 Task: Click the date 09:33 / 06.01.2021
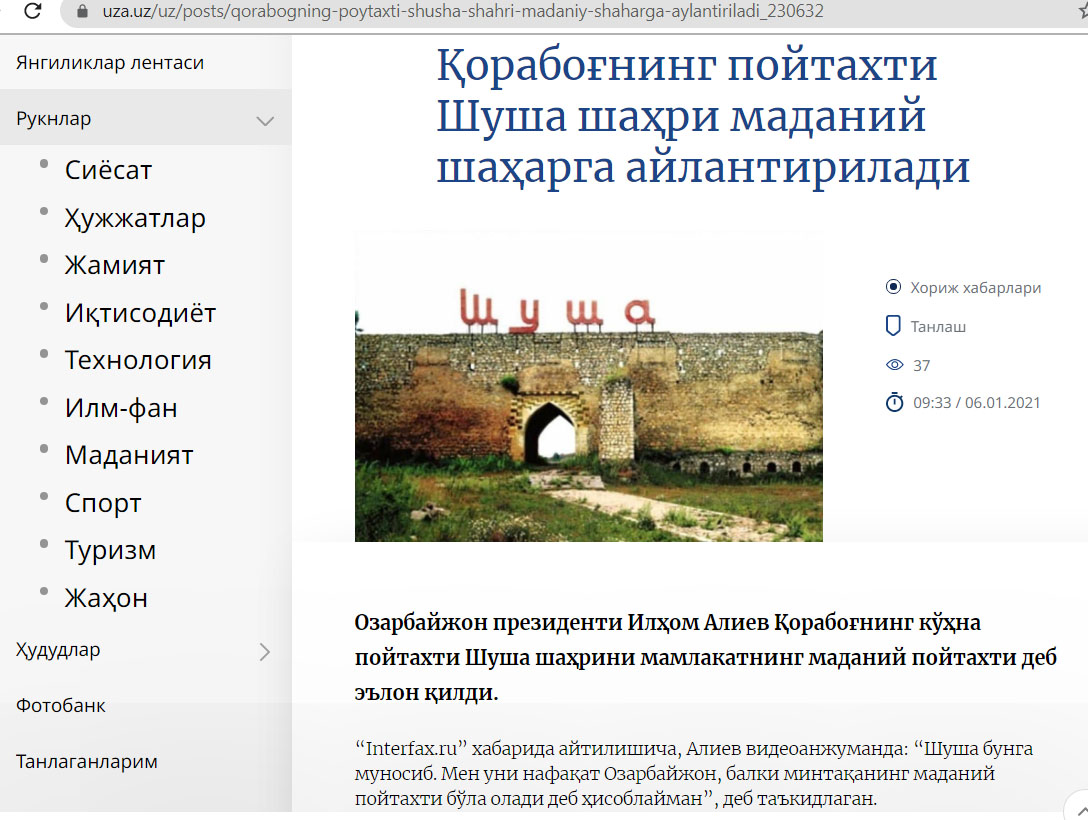click(976, 403)
